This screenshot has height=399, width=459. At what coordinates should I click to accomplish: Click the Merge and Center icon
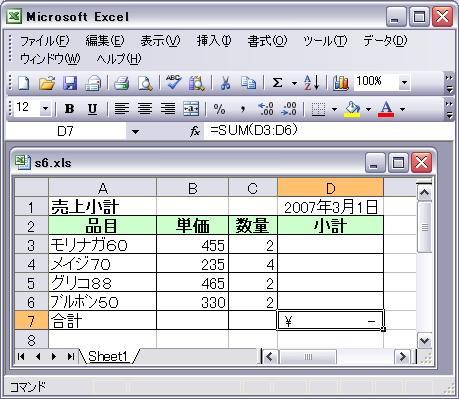[x=191, y=109]
